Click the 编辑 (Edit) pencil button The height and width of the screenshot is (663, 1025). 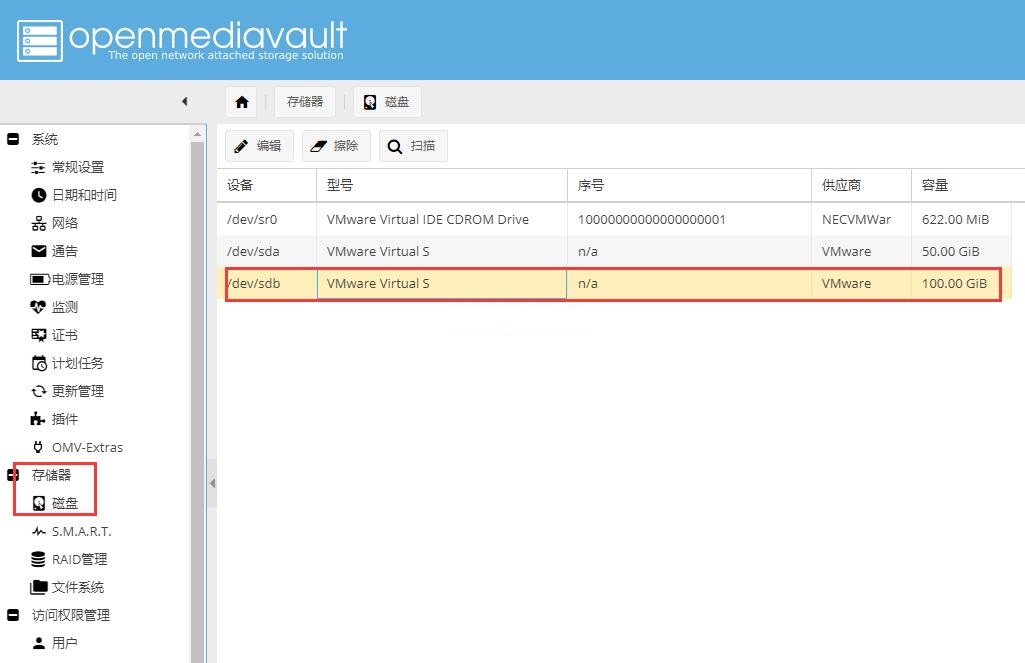coord(258,146)
